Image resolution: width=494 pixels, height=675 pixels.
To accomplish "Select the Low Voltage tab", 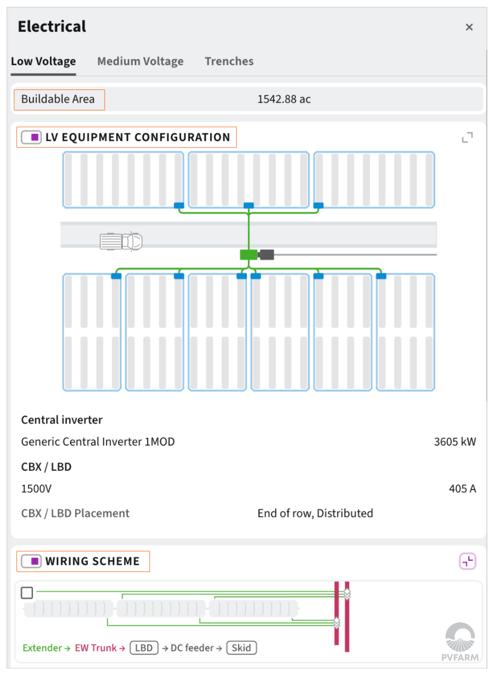I will click(x=43, y=61).
